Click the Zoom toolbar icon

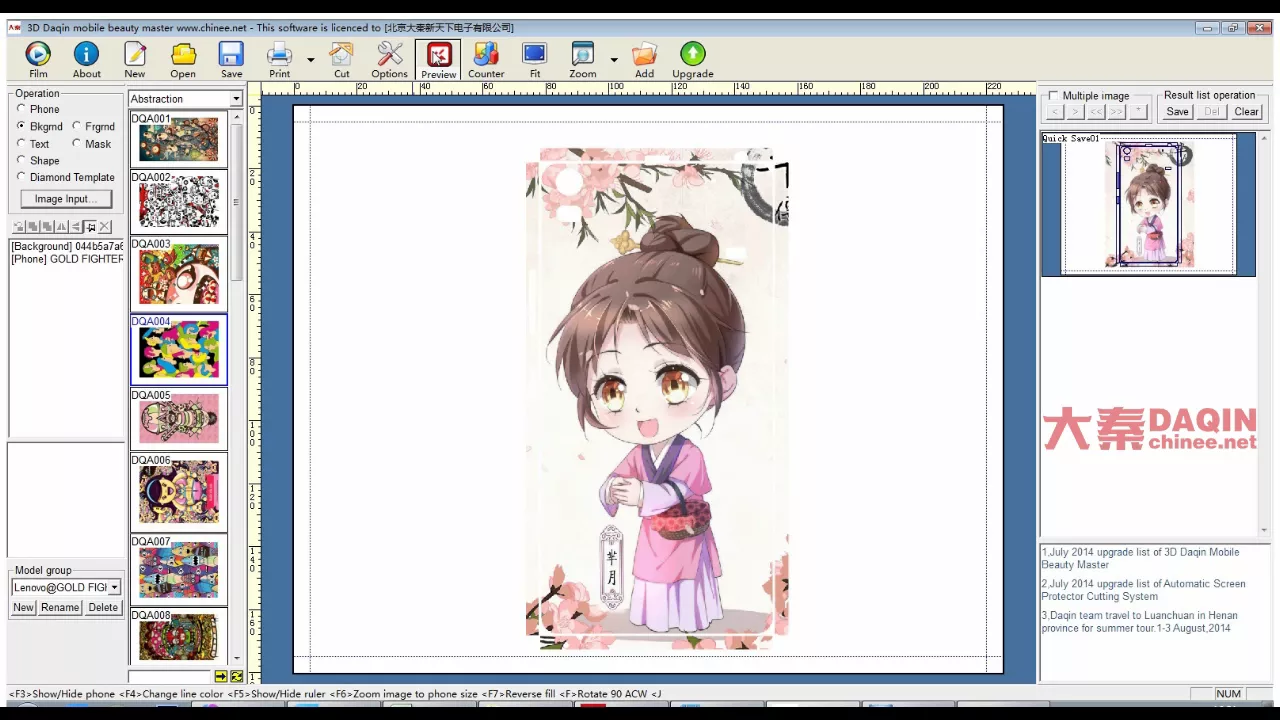click(583, 60)
